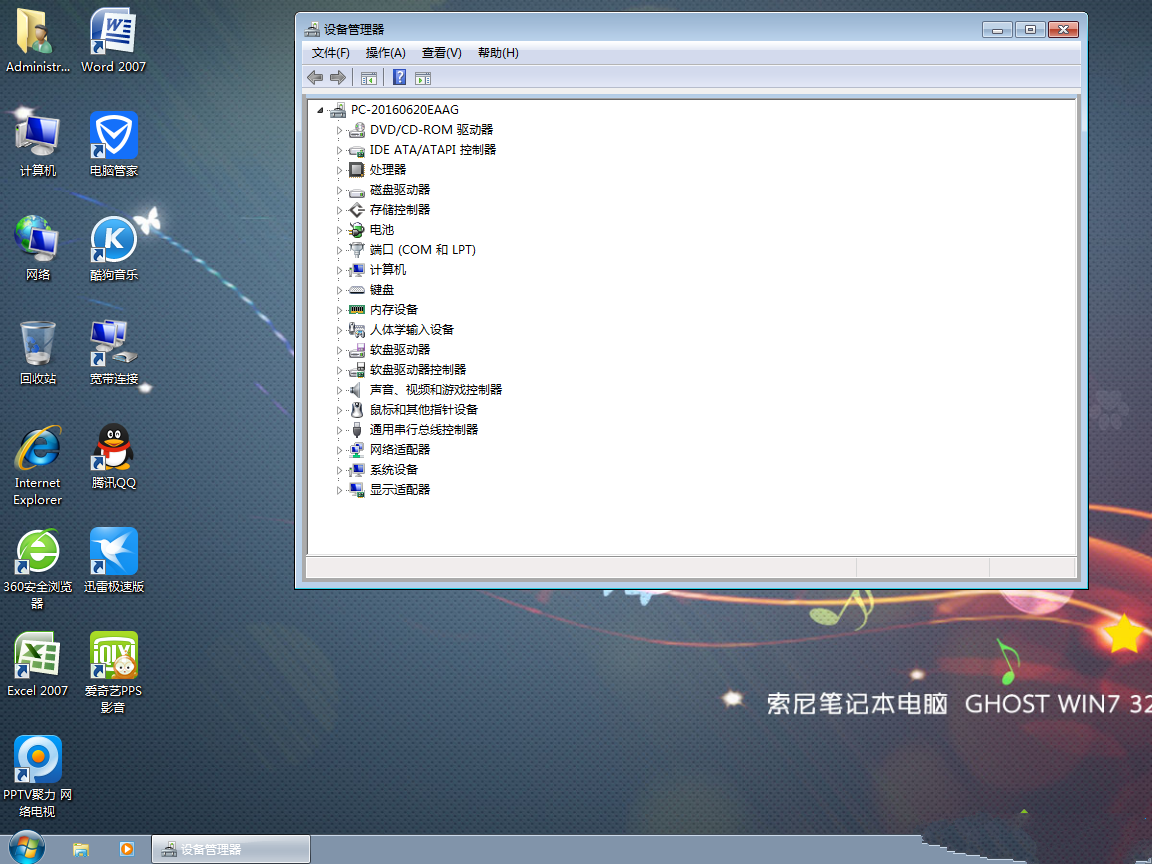The height and width of the screenshot is (864, 1152).
Task: Click the 电脑管家 desktop shortcut
Action: [x=114, y=145]
